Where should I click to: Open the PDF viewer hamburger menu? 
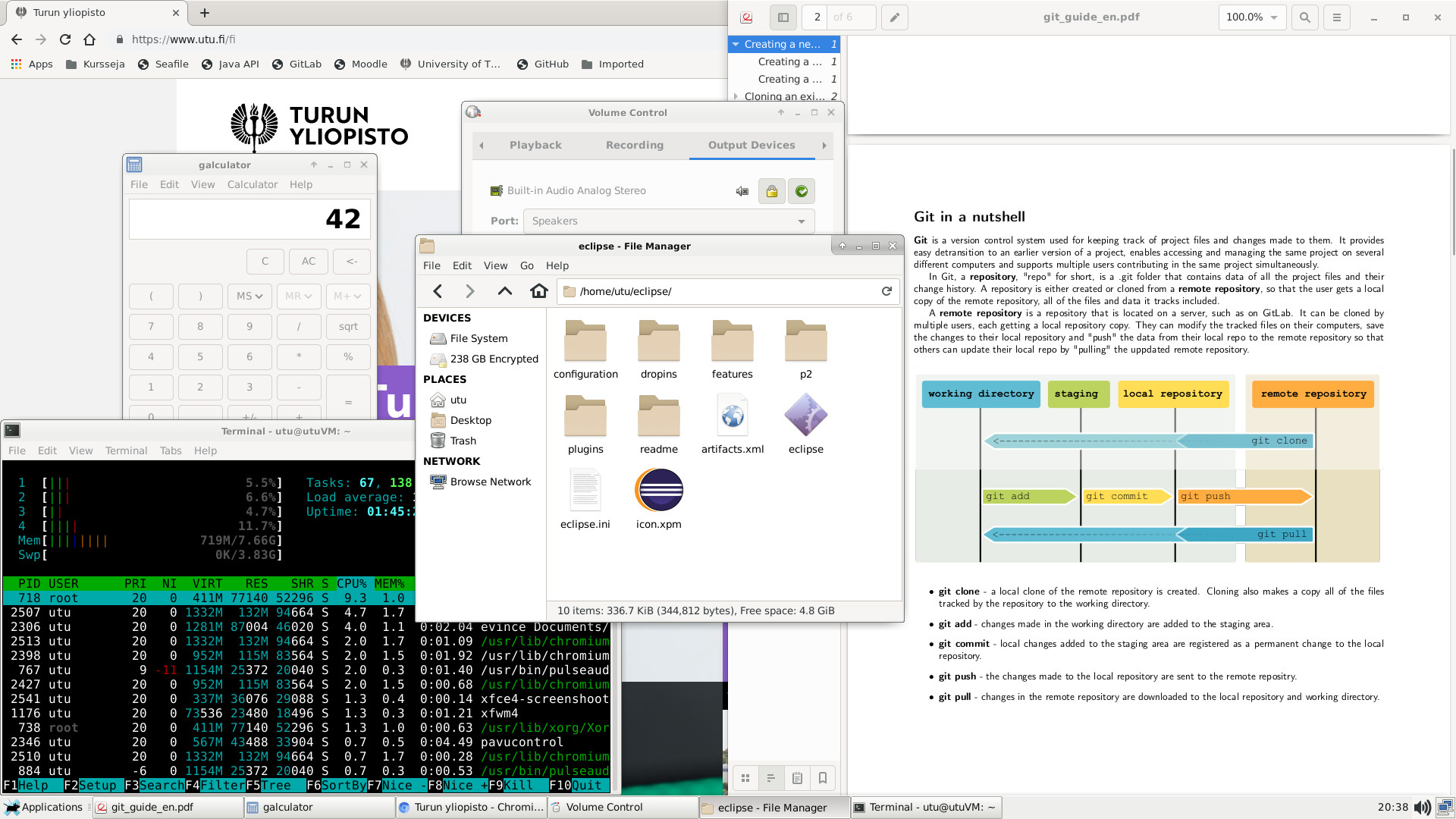point(1337,17)
